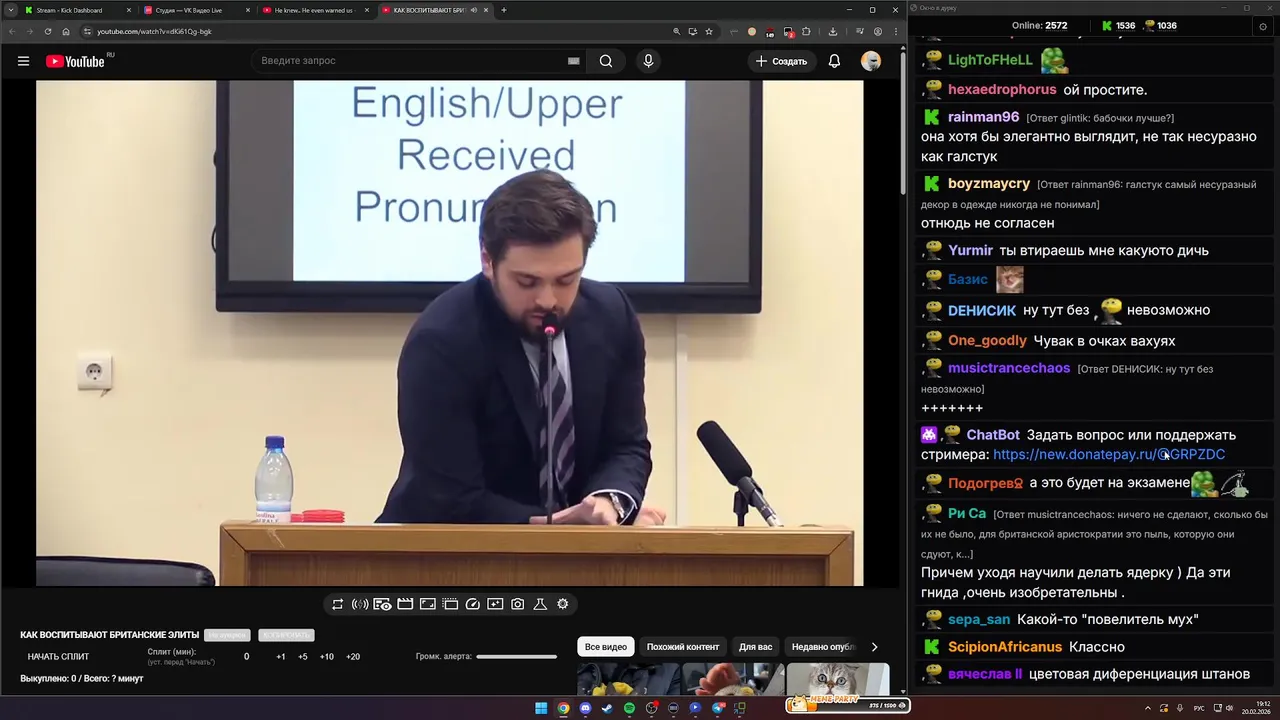The image size is (1280, 720).
Task: Add +10 minutes to split
Action: pyautogui.click(x=327, y=657)
